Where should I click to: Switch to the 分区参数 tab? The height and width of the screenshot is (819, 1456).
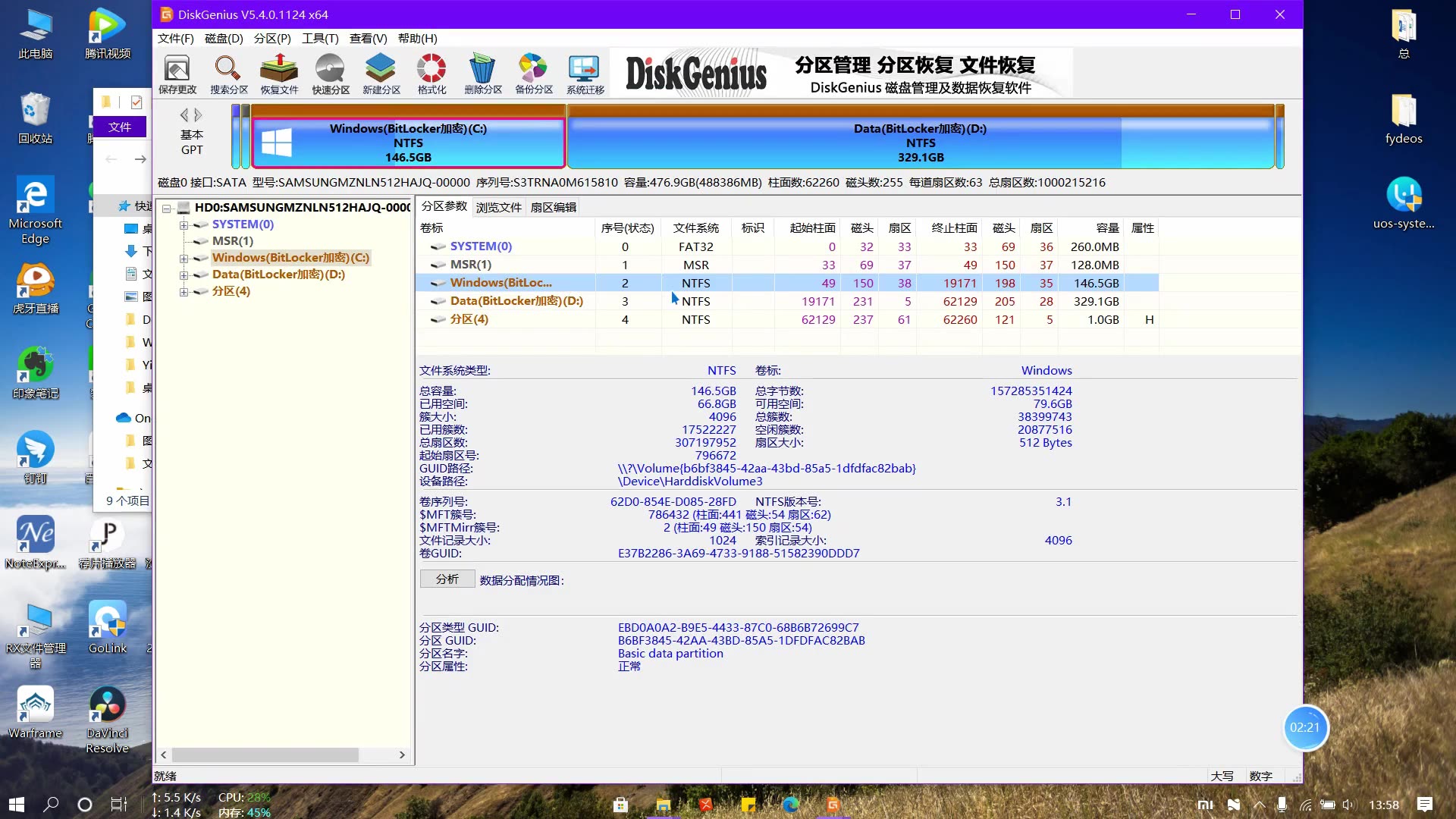(444, 206)
